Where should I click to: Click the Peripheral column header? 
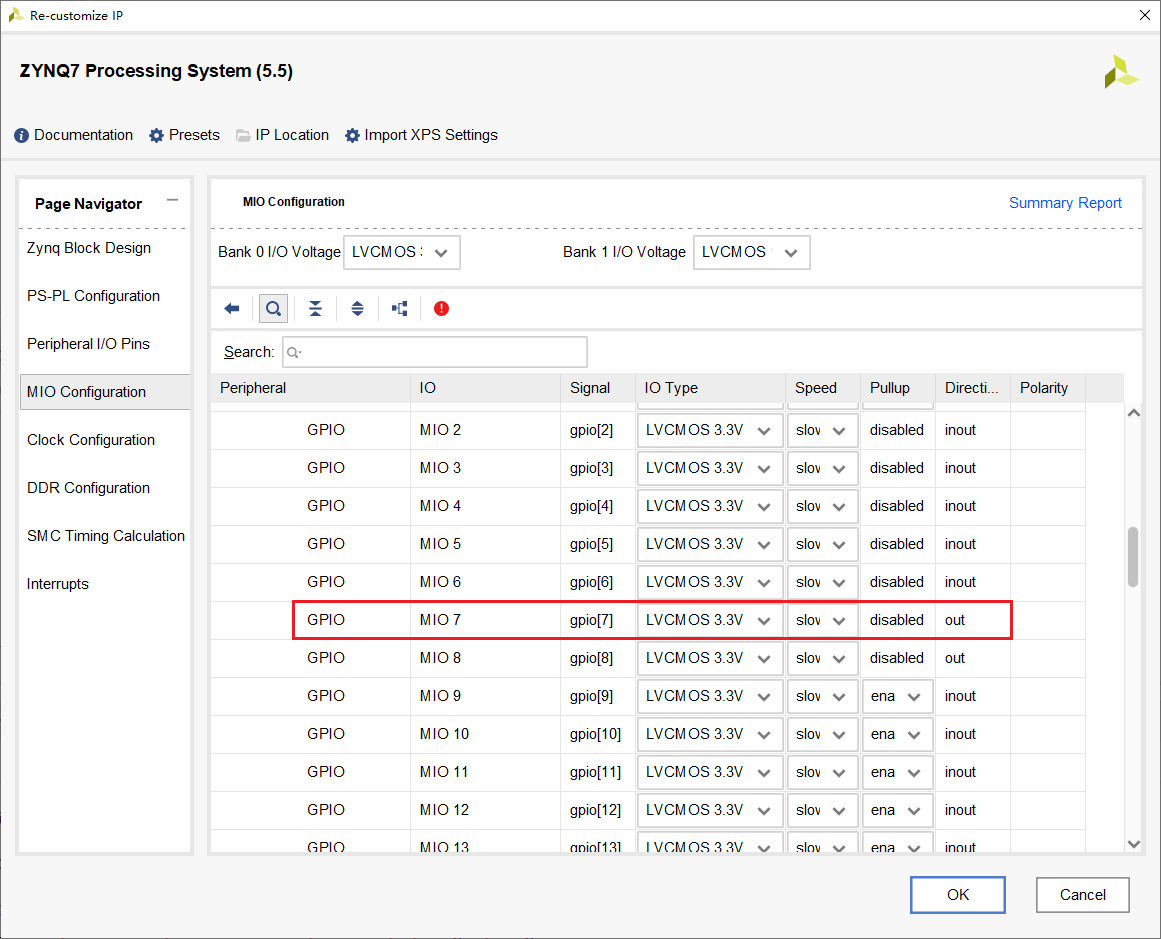[310, 388]
